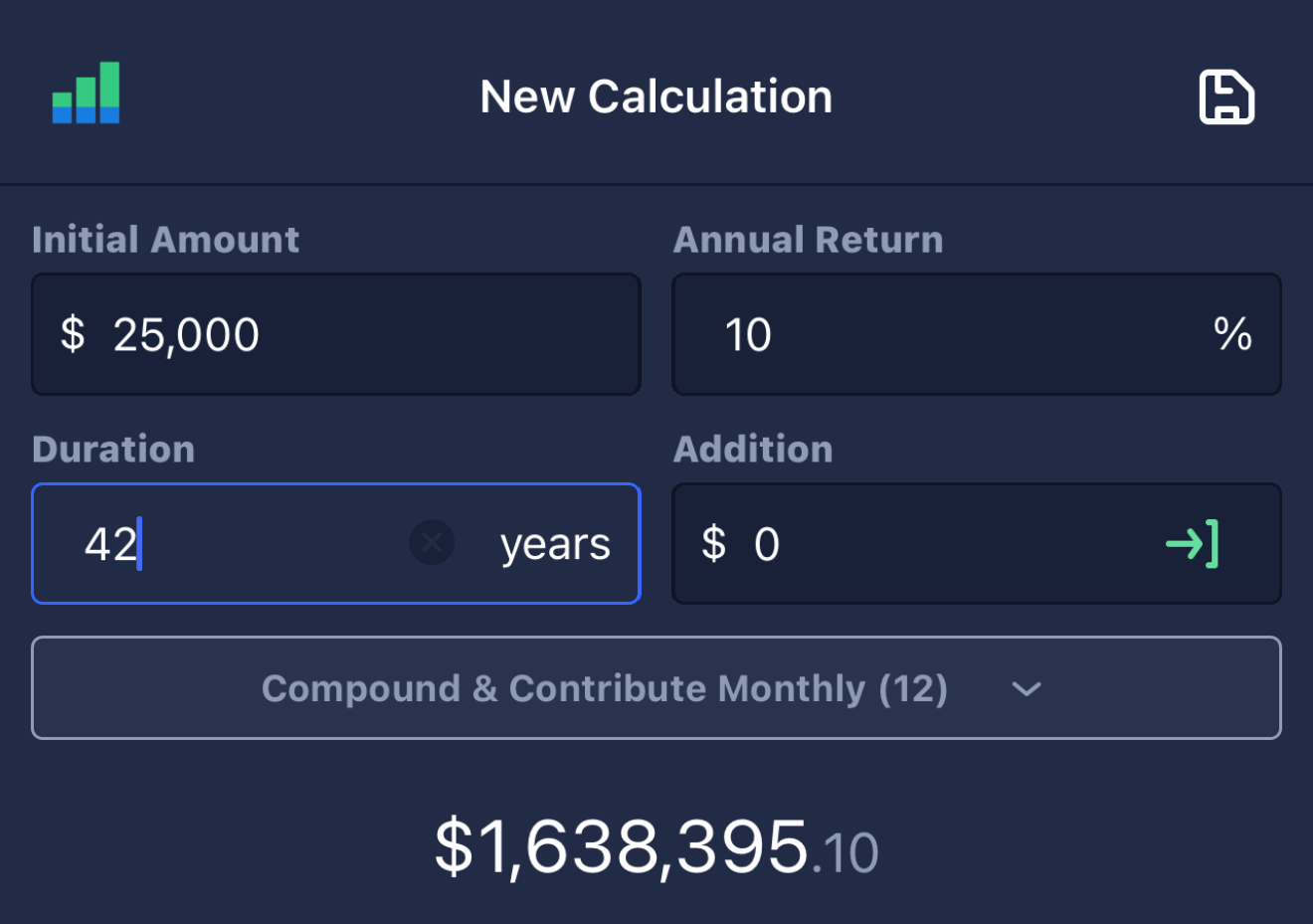This screenshot has width=1313, height=924.
Task: Click the Annual Return label
Action: click(x=808, y=240)
